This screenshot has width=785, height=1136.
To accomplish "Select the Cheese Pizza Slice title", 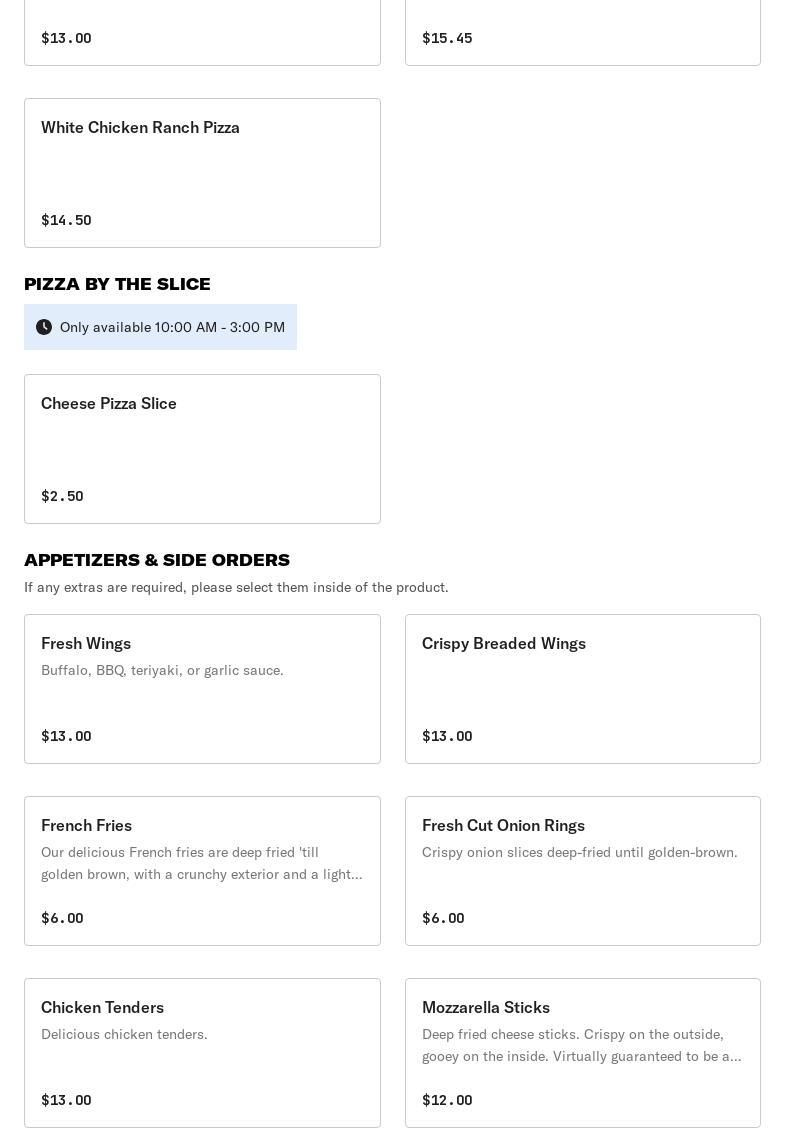I will coord(109,404).
